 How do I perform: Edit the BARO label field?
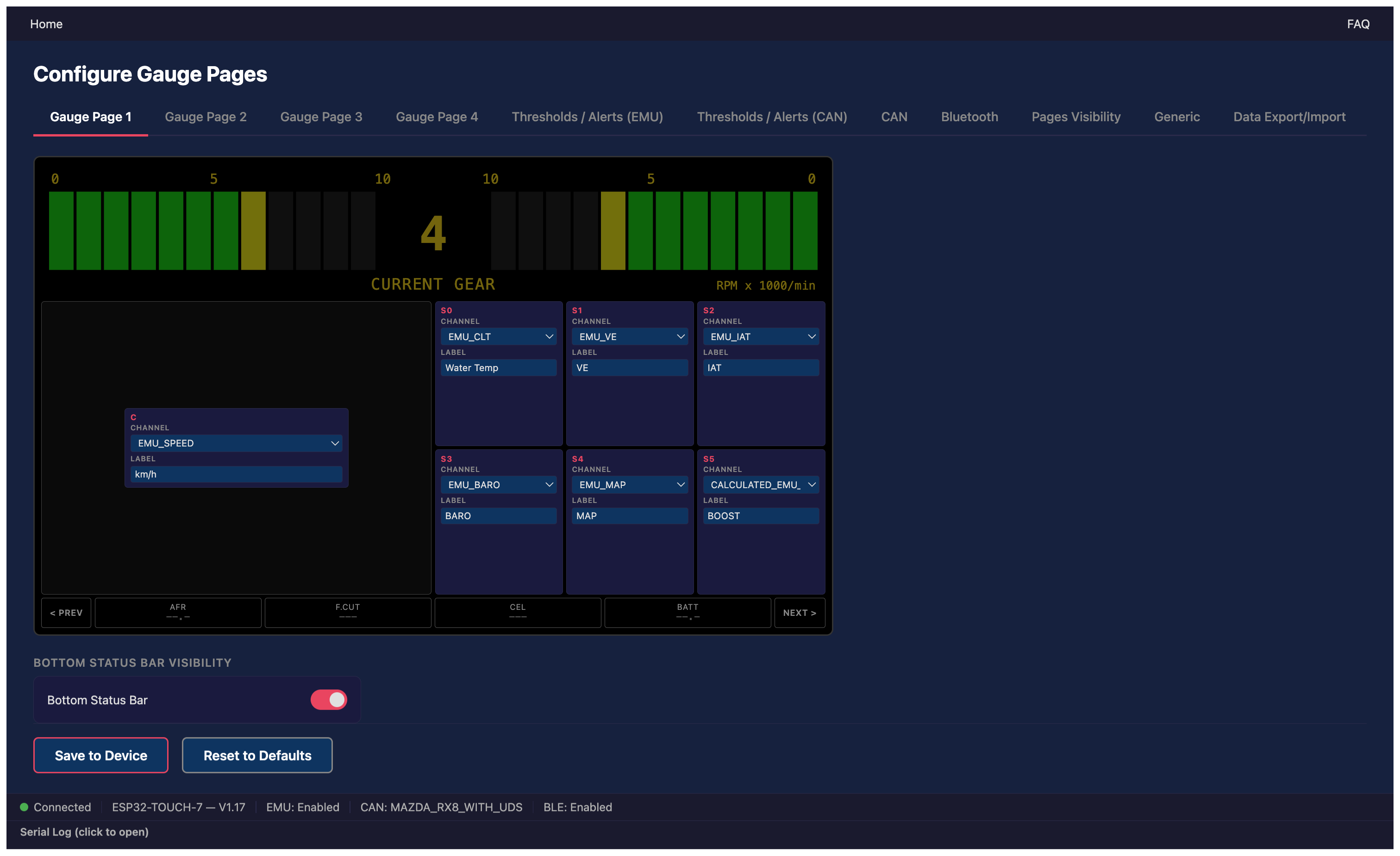pos(498,515)
